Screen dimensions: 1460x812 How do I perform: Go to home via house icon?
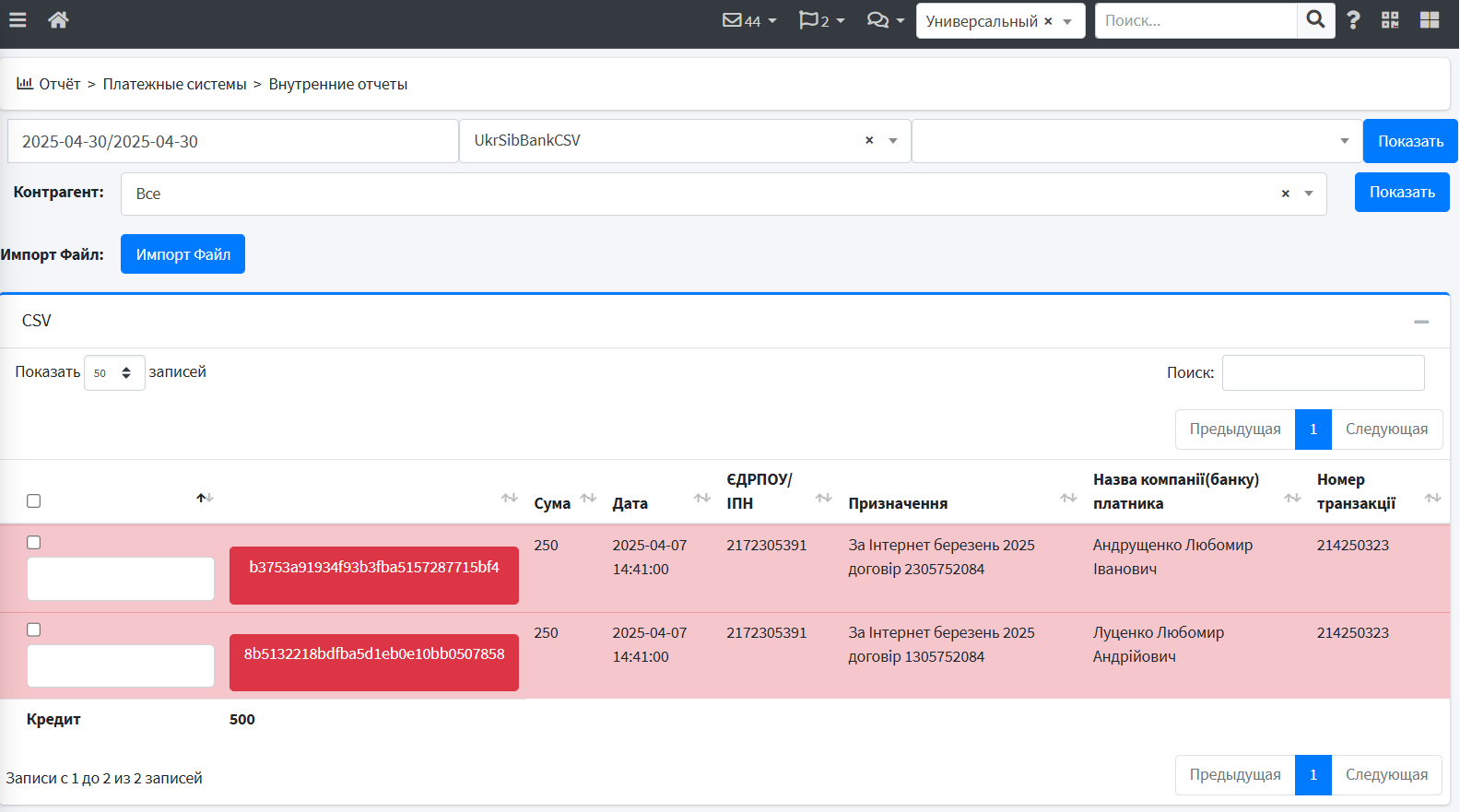pyautogui.click(x=58, y=20)
